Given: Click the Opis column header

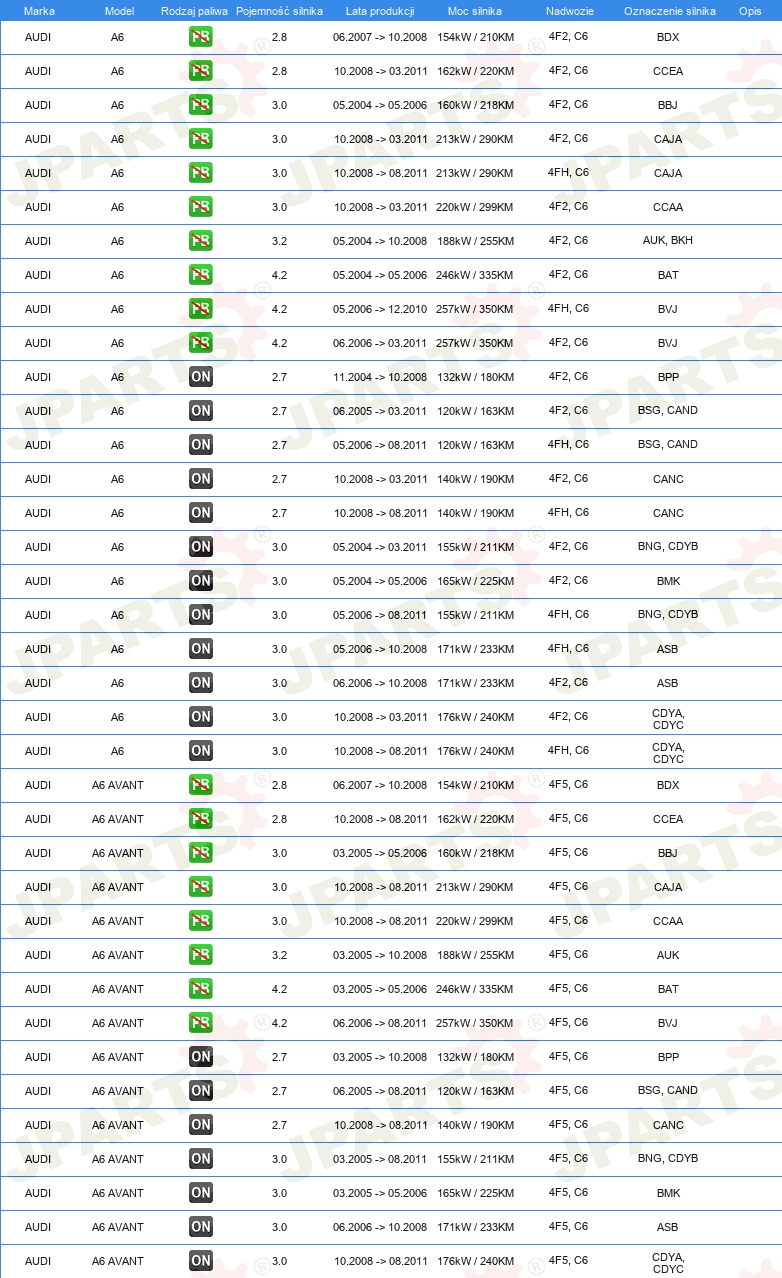Looking at the screenshot, I should [x=750, y=11].
